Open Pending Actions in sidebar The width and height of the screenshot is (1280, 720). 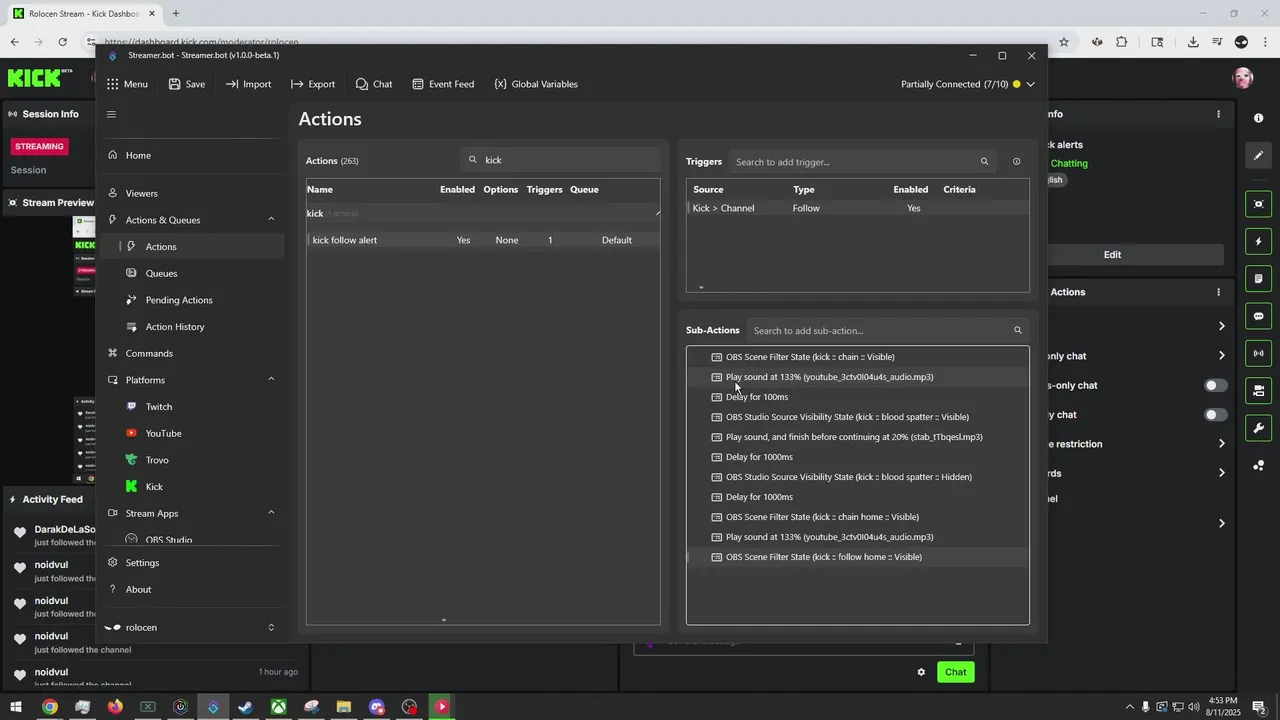(179, 300)
